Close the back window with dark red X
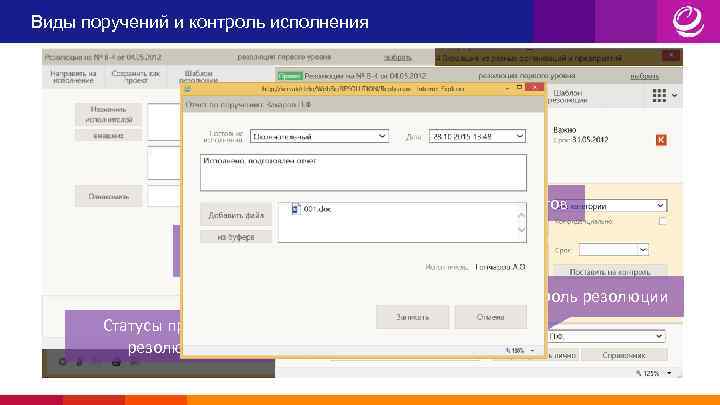The image size is (720, 405). (x=671, y=56)
